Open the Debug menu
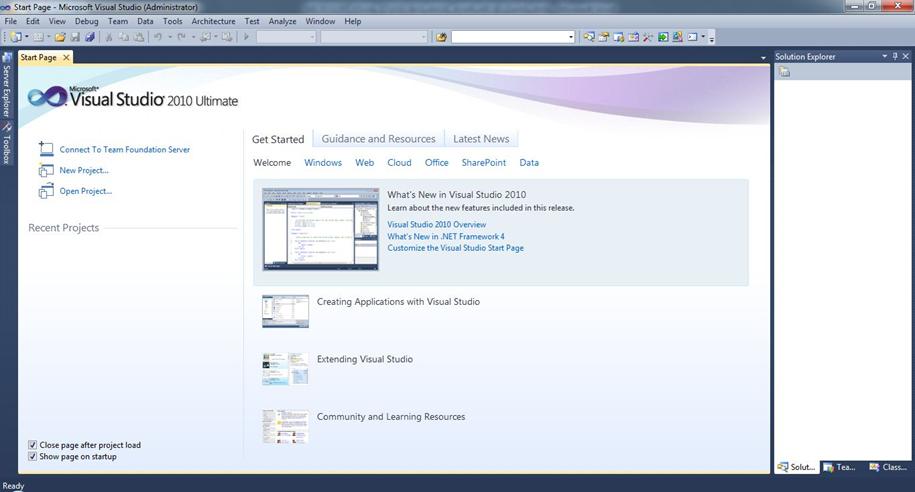The width and height of the screenshot is (915, 492). pyautogui.click(x=86, y=21)
